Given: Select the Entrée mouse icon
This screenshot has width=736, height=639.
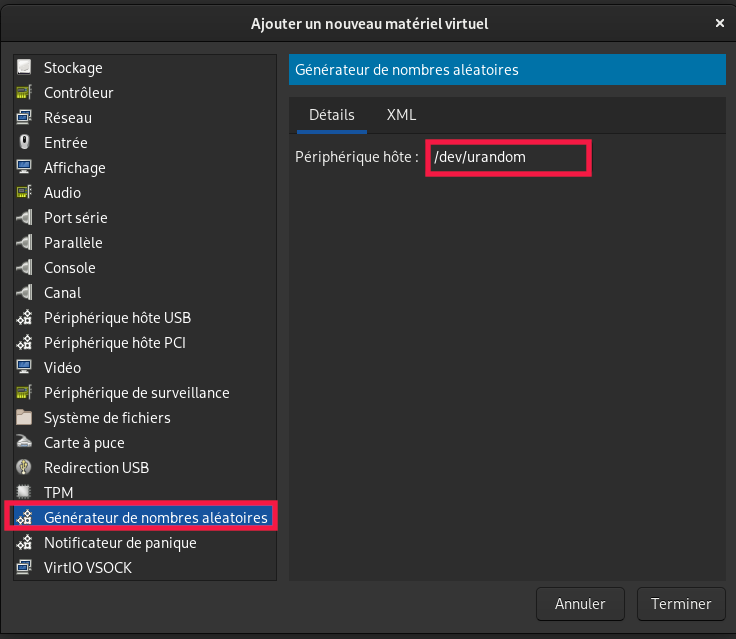Looking at the screenshot, I should pyautogui.click(x=25, y=143).
